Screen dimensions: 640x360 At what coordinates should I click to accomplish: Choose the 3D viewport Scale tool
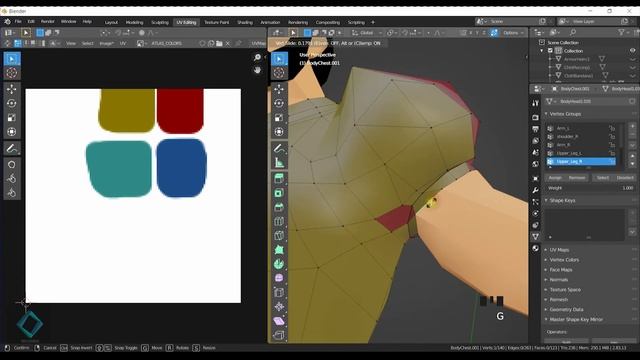(x=279, y=118)
